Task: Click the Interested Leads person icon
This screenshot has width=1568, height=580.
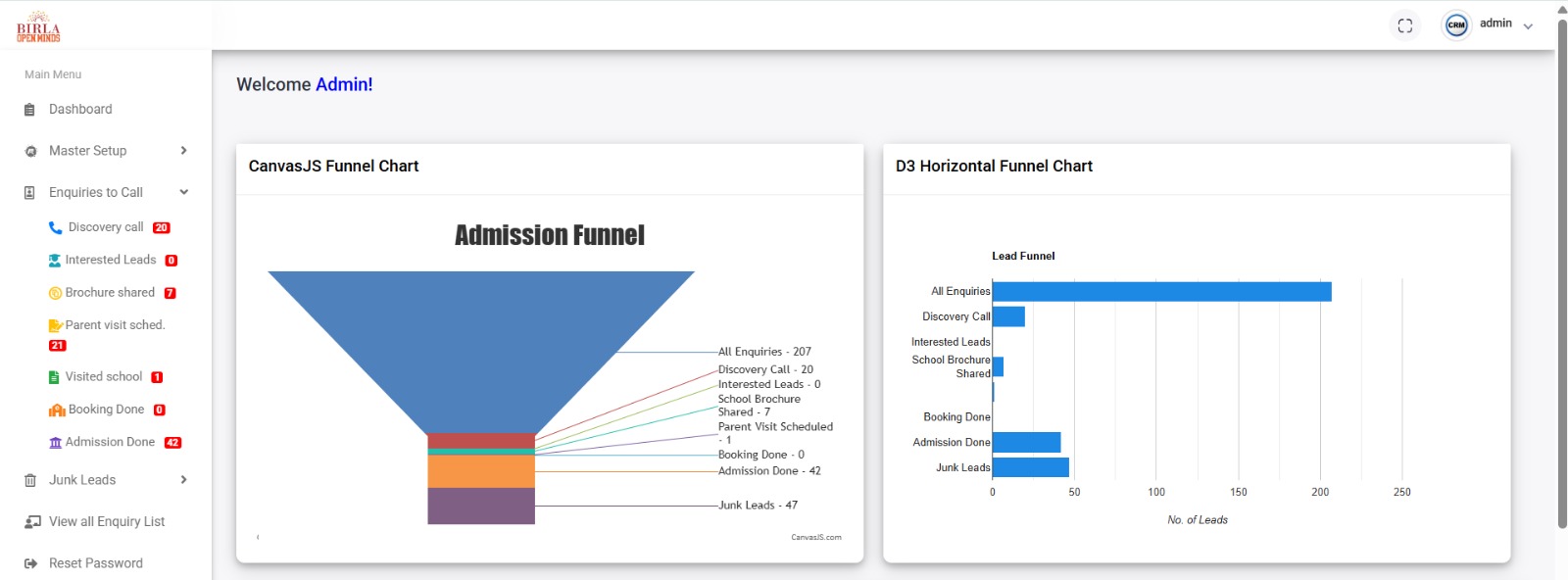Action: pyautogui.click(x=55, y=261)
